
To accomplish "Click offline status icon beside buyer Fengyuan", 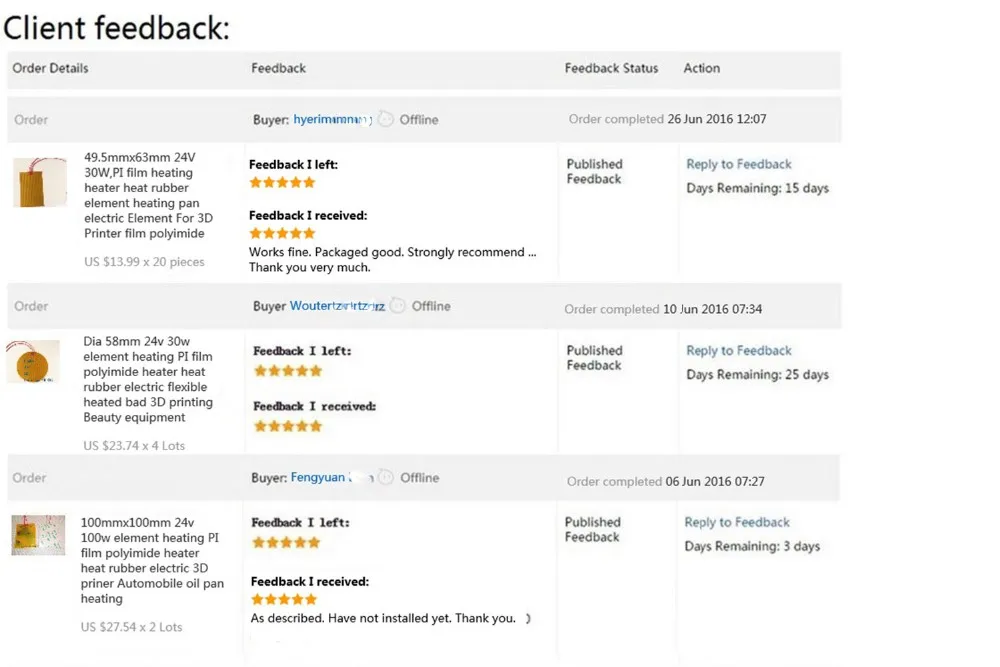I will tap(386, 478).
